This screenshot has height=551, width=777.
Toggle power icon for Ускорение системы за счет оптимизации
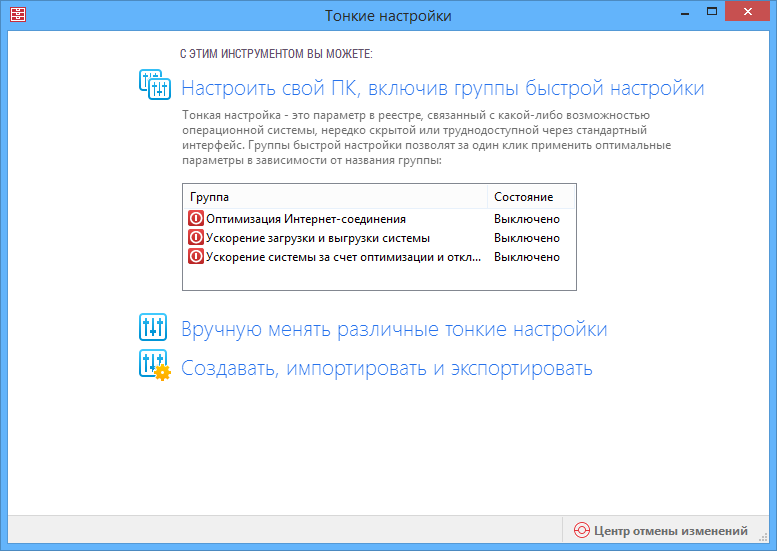[x=196, y=257]
